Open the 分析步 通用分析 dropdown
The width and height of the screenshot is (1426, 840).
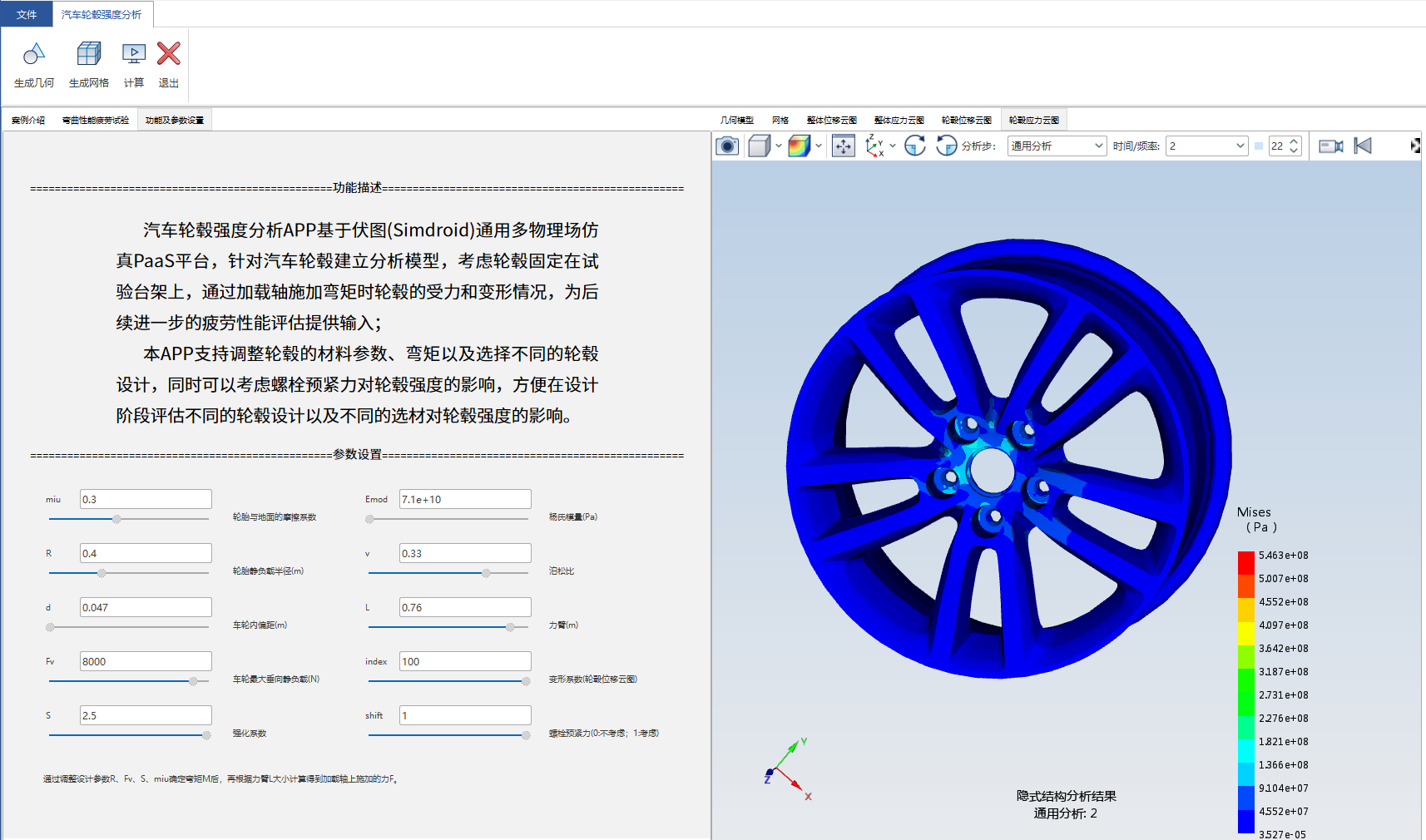point(1057,146)
